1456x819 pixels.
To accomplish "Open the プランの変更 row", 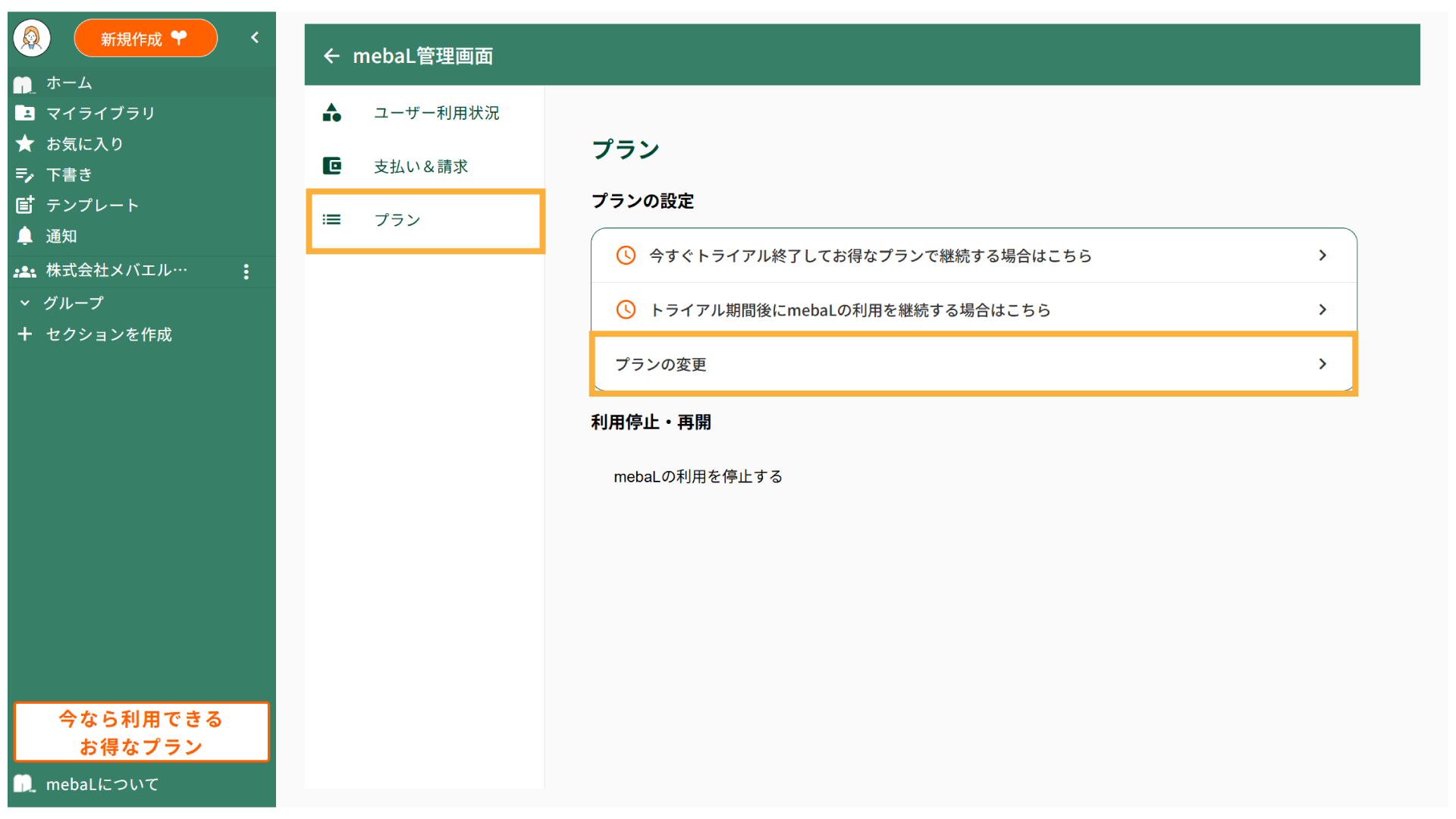I will pos(973,364).
